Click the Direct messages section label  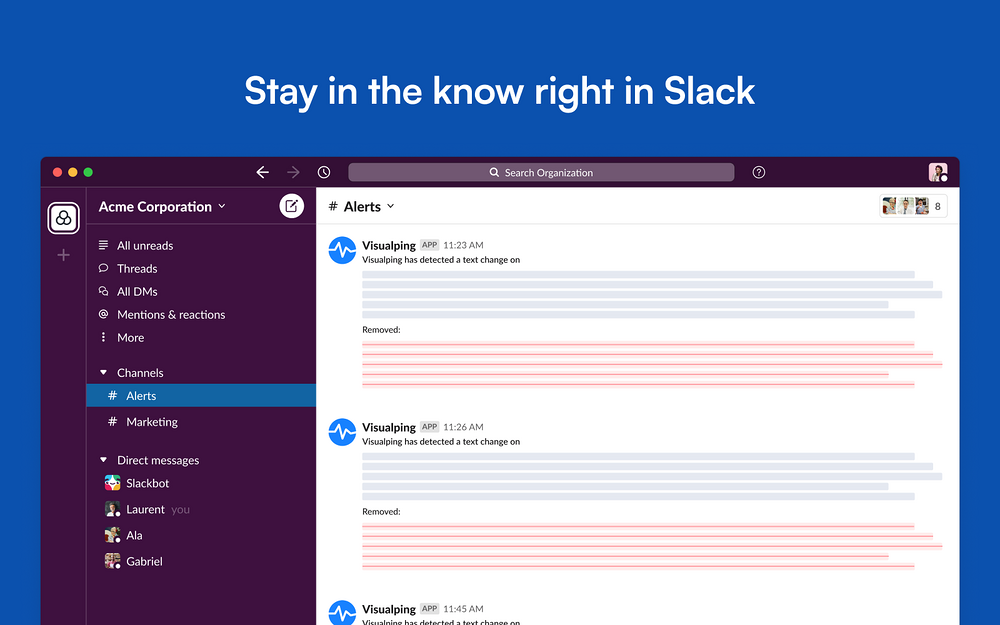click(158, 460)
